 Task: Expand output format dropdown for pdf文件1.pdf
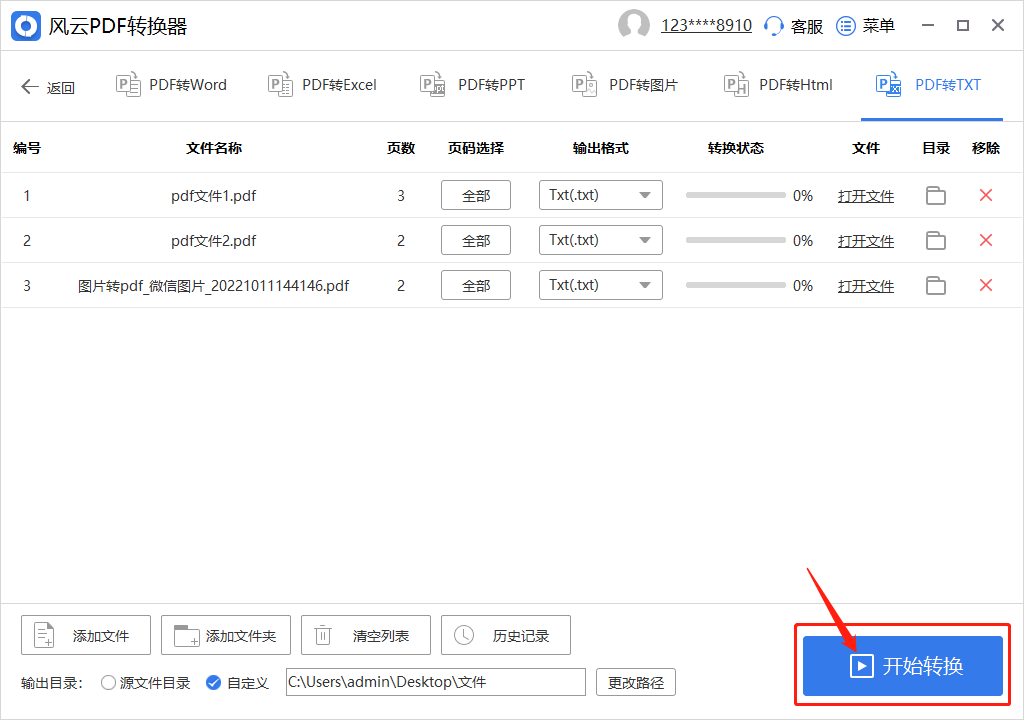click(x=600, y=195)
